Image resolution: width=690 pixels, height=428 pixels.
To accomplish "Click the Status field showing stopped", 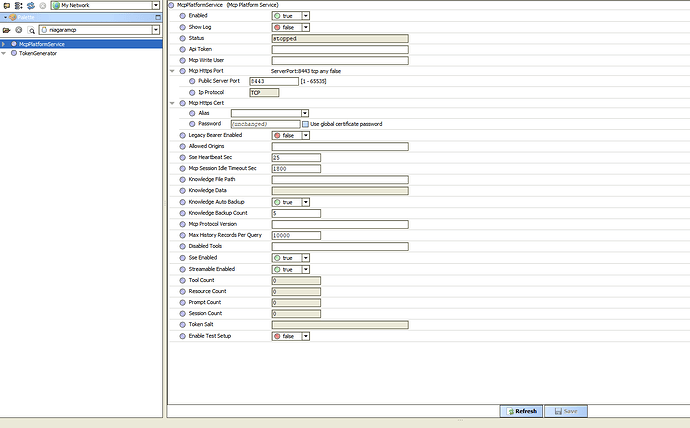I will (x=340, y=38).
